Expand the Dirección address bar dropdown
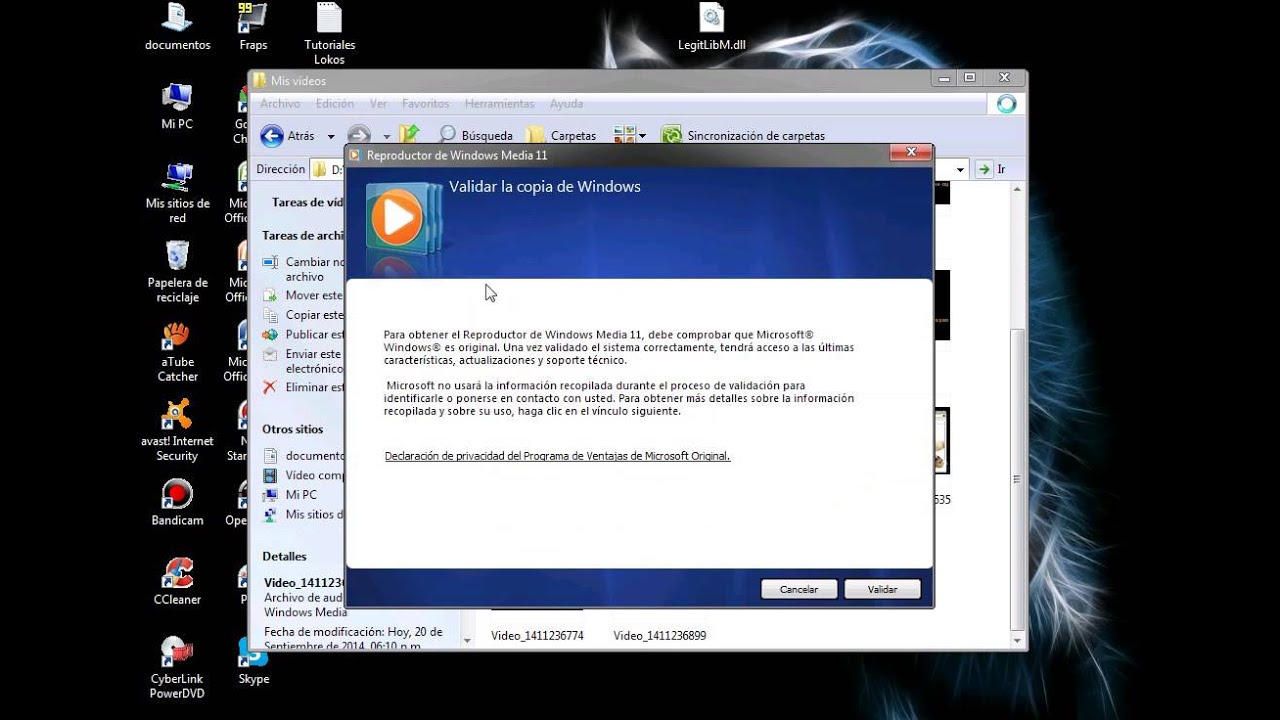This screenshot has height=720, width=1280. [x=960, y=170]
